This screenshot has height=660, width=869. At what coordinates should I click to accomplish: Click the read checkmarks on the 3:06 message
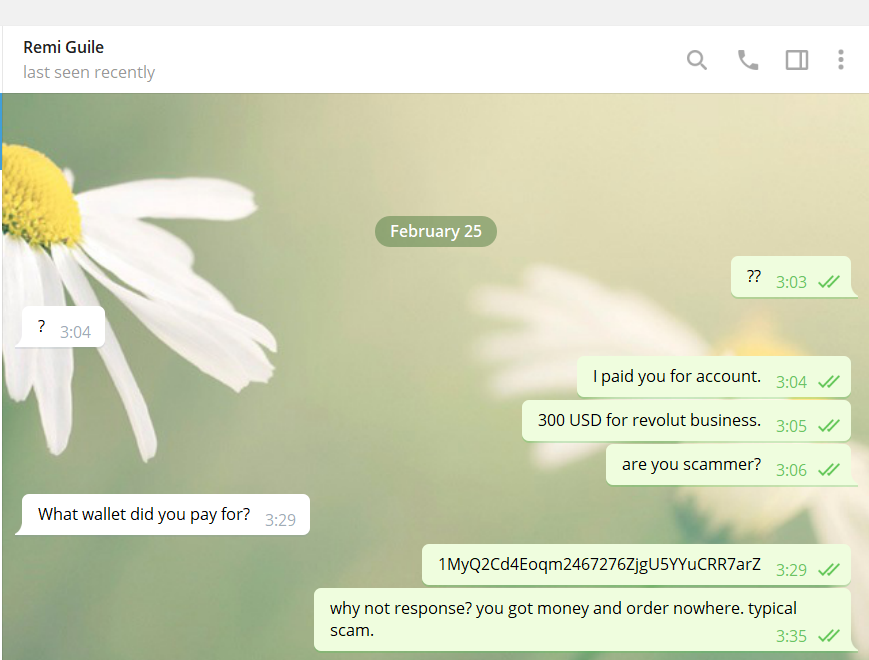coord(829,470)
